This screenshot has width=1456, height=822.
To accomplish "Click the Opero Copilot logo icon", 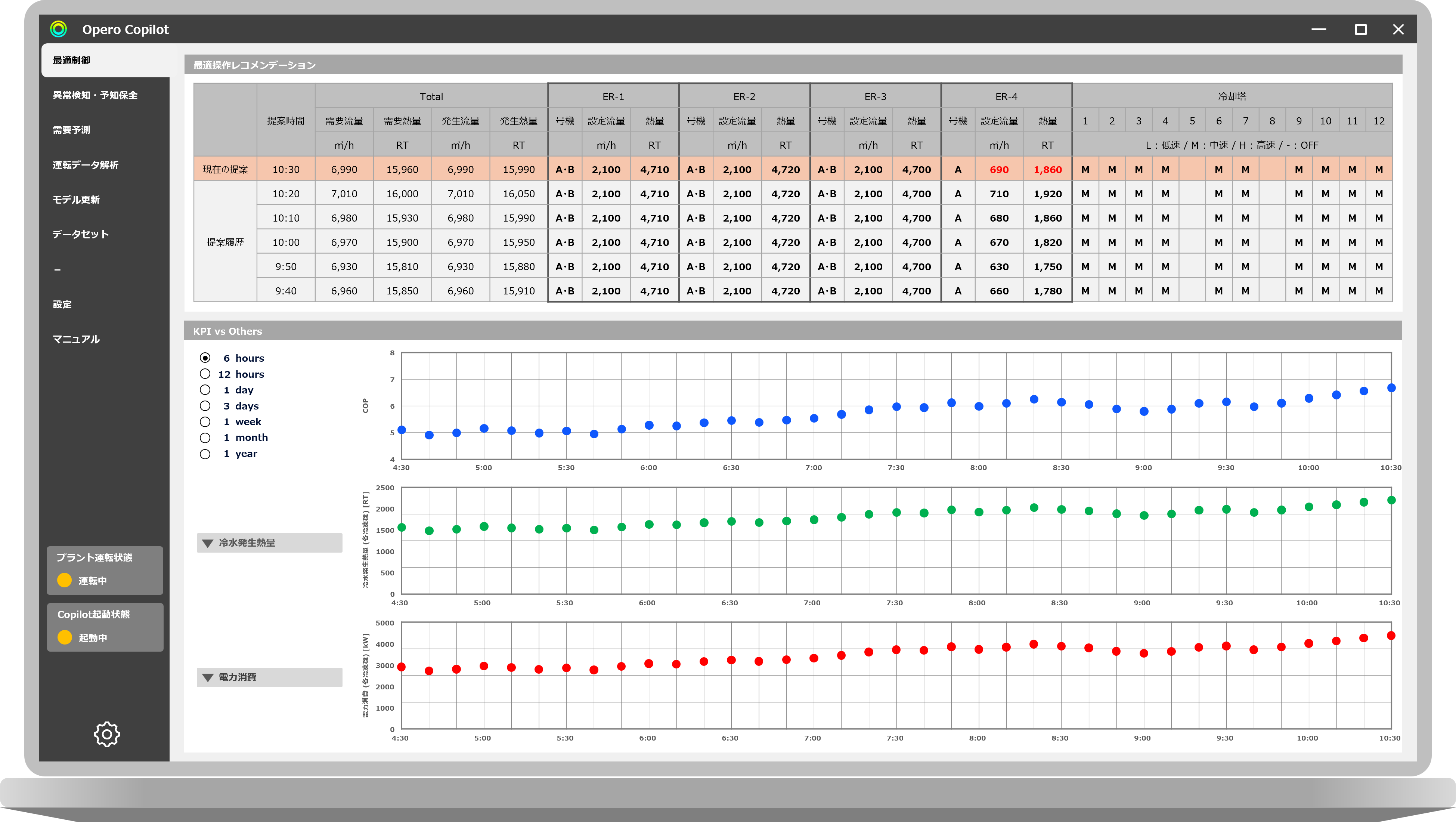I will tap(58, 29).
